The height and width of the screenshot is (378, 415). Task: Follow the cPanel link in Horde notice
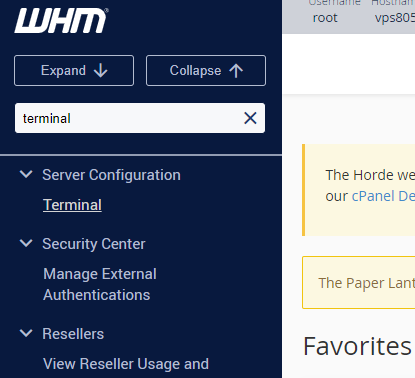click(x=383, y=196)
